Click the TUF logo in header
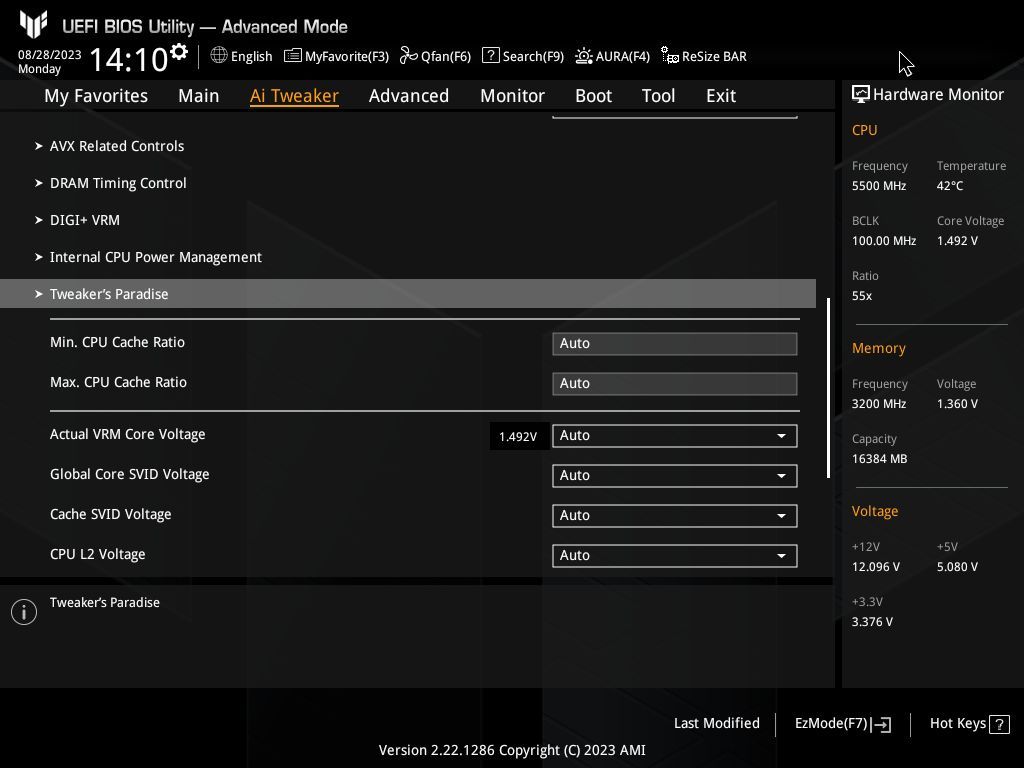This screenshot has width=1024, height=768. (33, 25)
